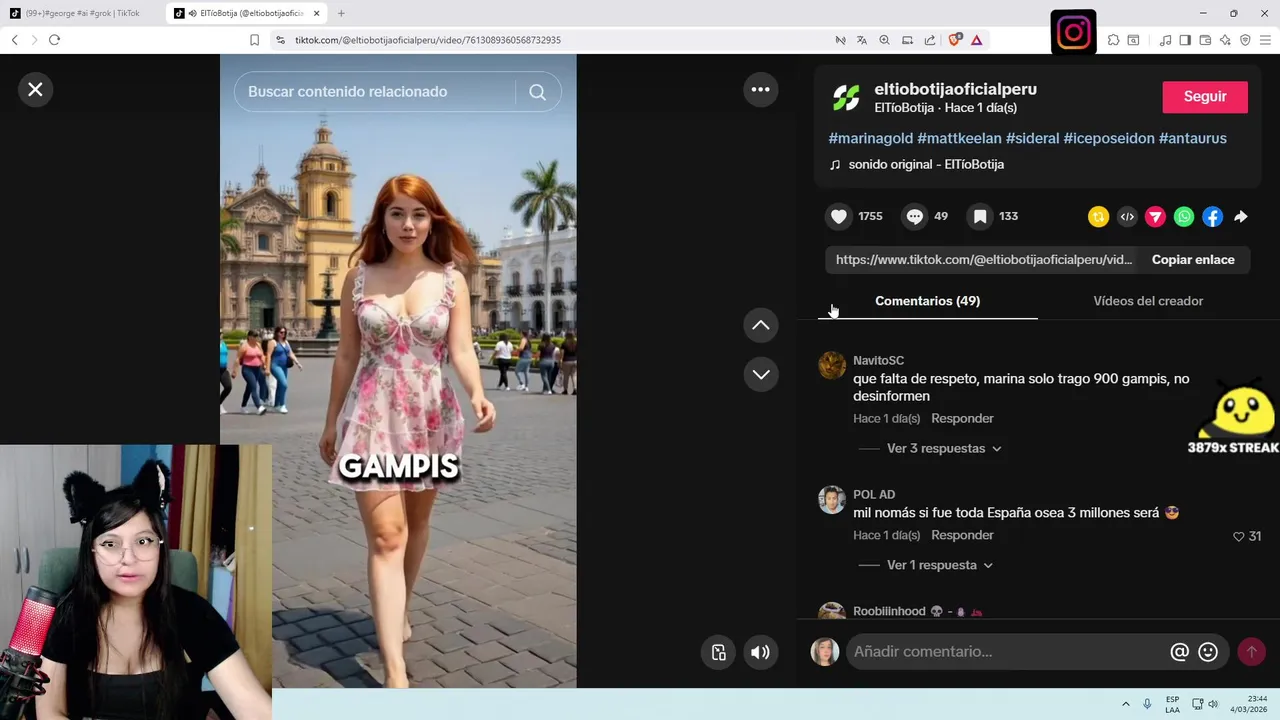This screenshot has height=720, width=1280.
Task: Click the video link URL text
Action: pyautogui.click(x=984, y=260)
